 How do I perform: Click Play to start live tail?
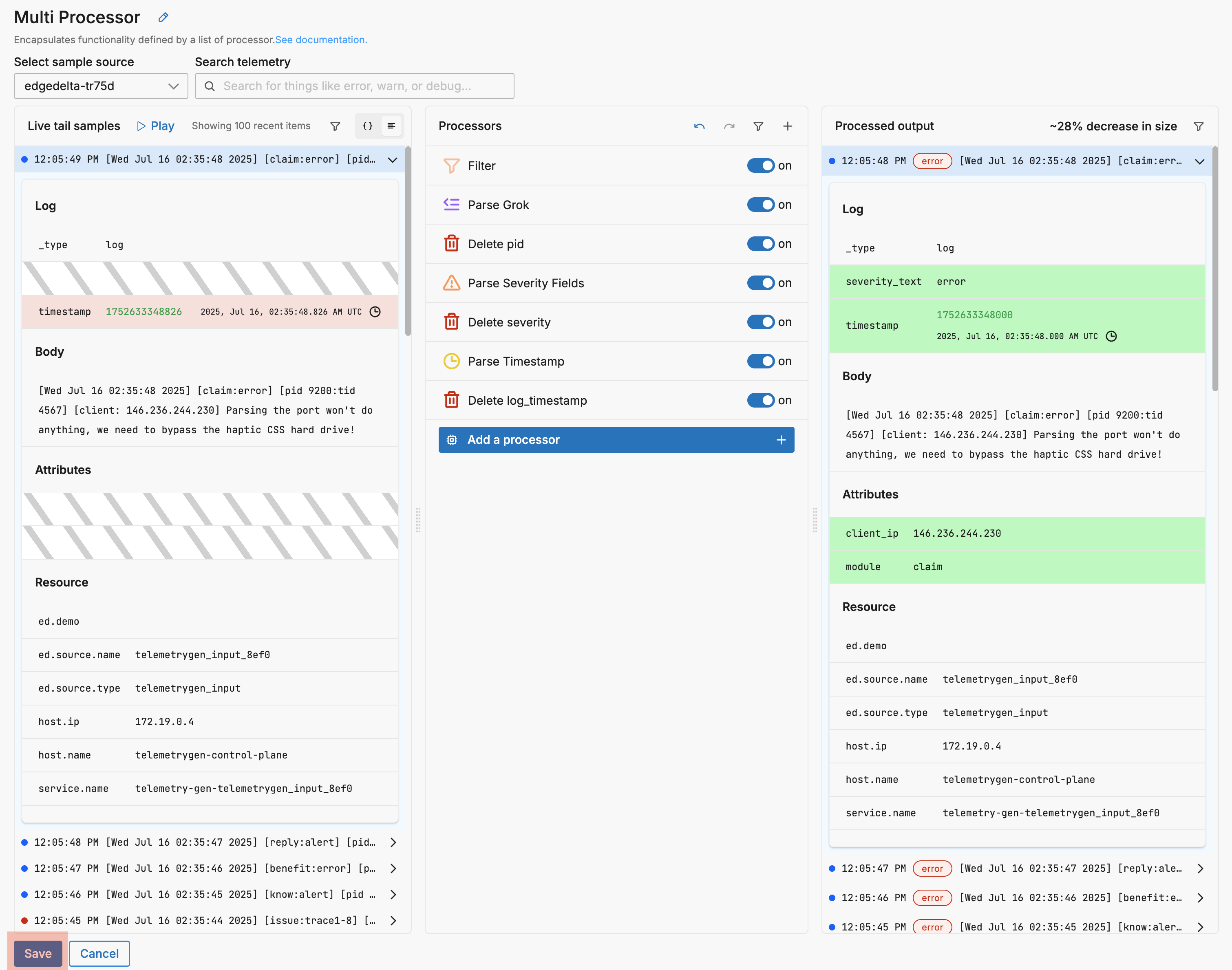[156, 126]
